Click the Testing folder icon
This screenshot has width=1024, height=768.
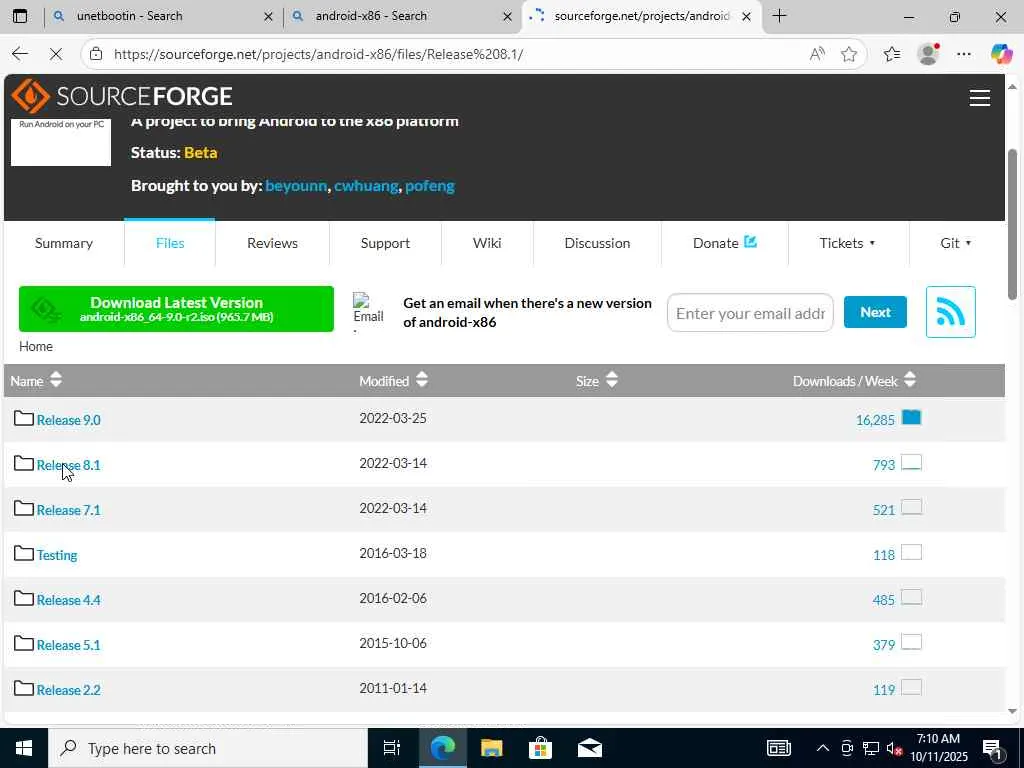tap(24, 554)
